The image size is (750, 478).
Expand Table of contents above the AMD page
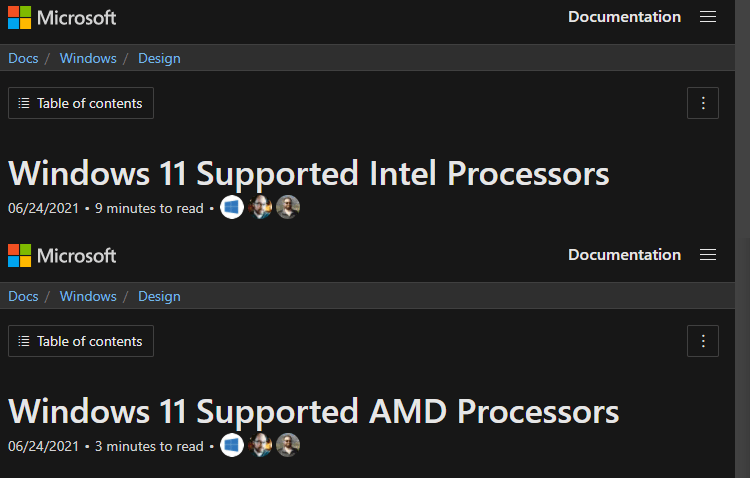(81, 341)
